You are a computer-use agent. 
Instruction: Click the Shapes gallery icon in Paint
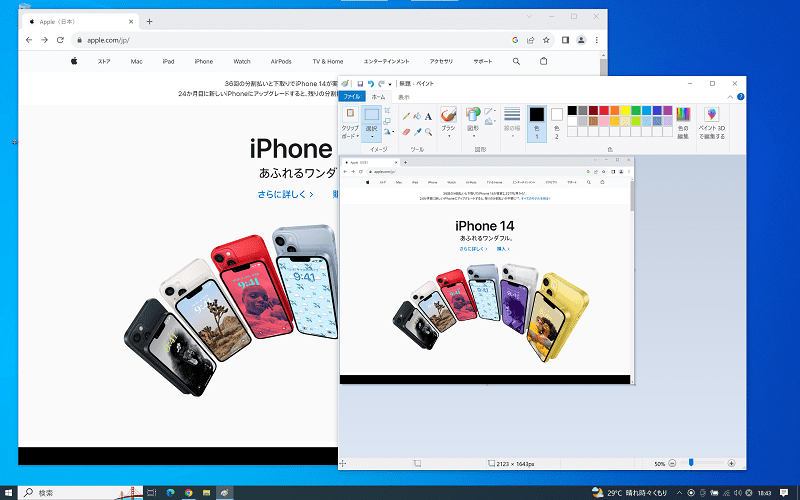click(x=473, y=114)
